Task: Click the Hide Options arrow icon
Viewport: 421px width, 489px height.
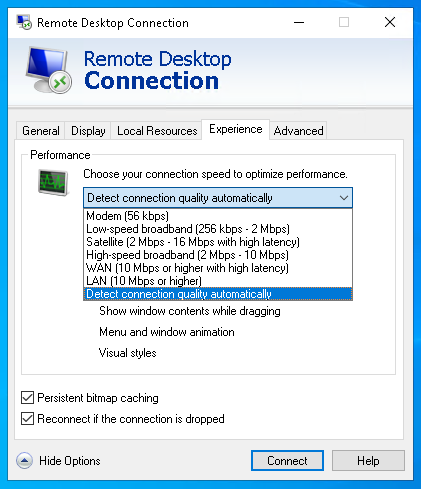Action: tap(24, 461)
